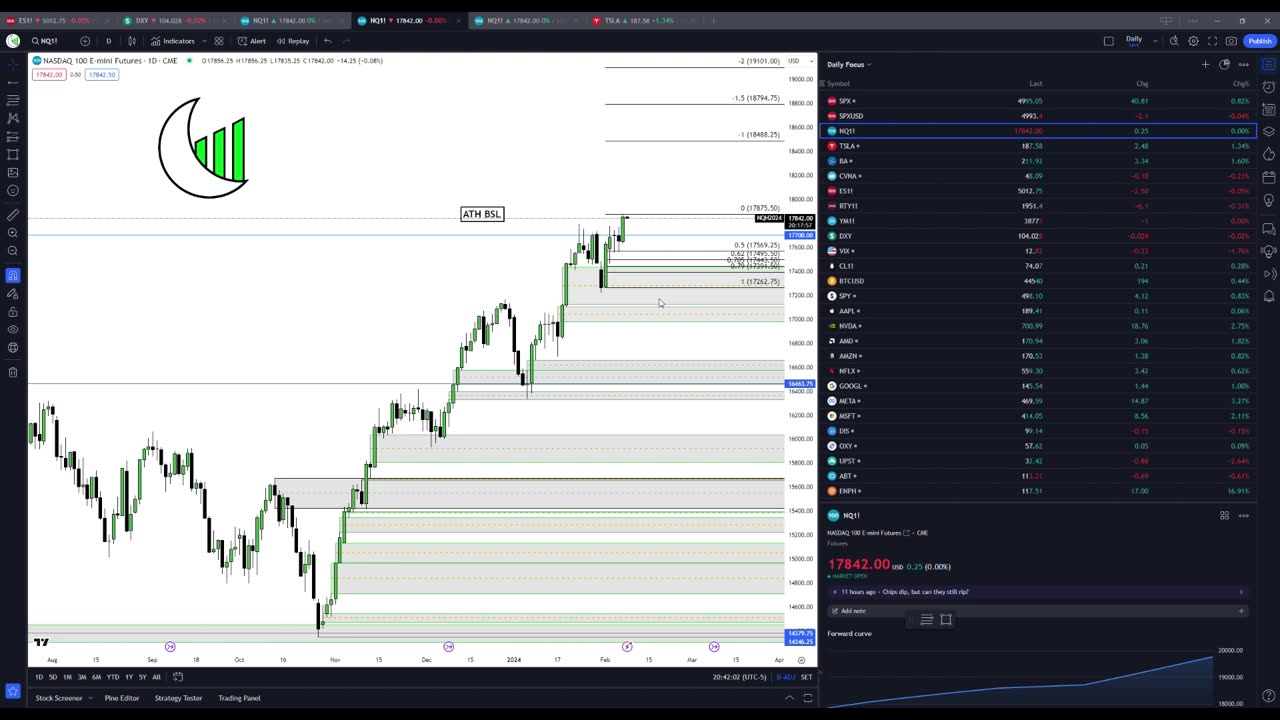Select the SPX row in watchlist
Image resolution: width=1280 pixels, height=720 pixels.
1039,101
